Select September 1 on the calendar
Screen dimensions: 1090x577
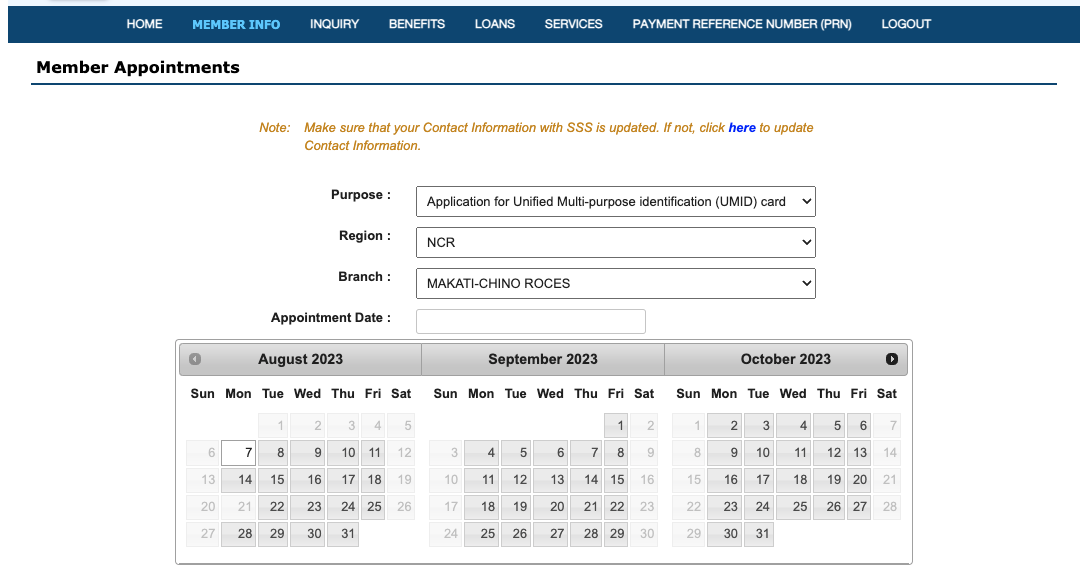[615, 425]
